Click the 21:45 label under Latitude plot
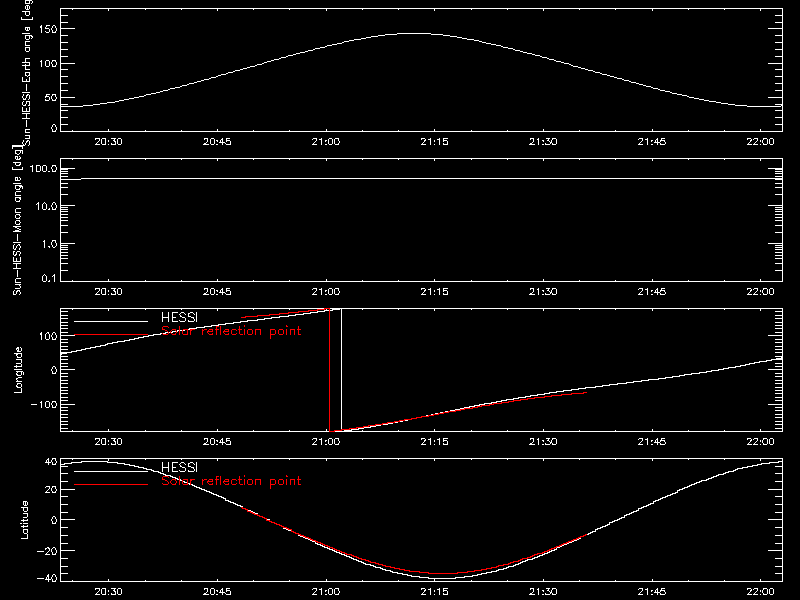Viewport: 800px width, 600px height. coord(652,592)
